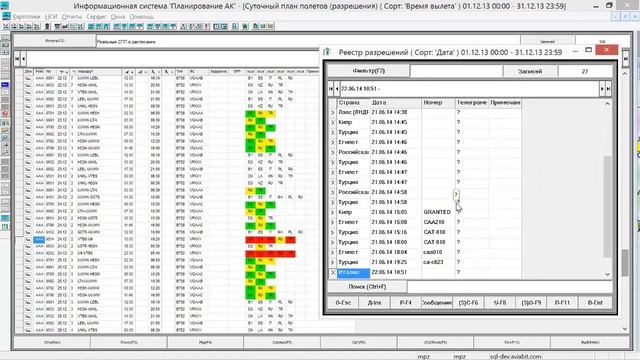Image resolution: width=640 pixels, height=360 pixels.
Task: Expand the Кипр GRANTED row
Action: coord(333,212)
